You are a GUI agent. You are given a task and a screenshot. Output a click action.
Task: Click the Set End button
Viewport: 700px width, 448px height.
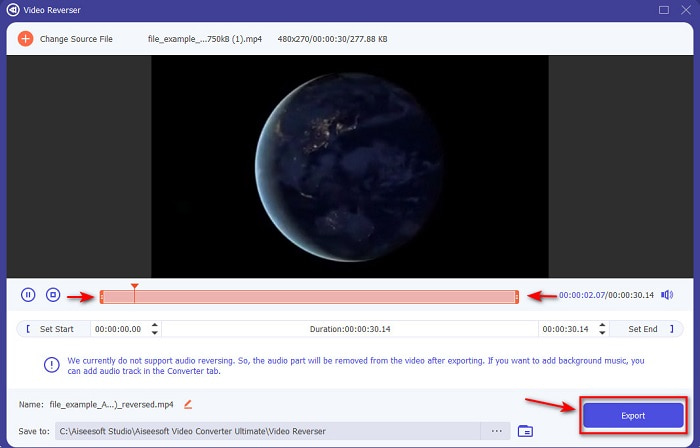coord(642,329)
